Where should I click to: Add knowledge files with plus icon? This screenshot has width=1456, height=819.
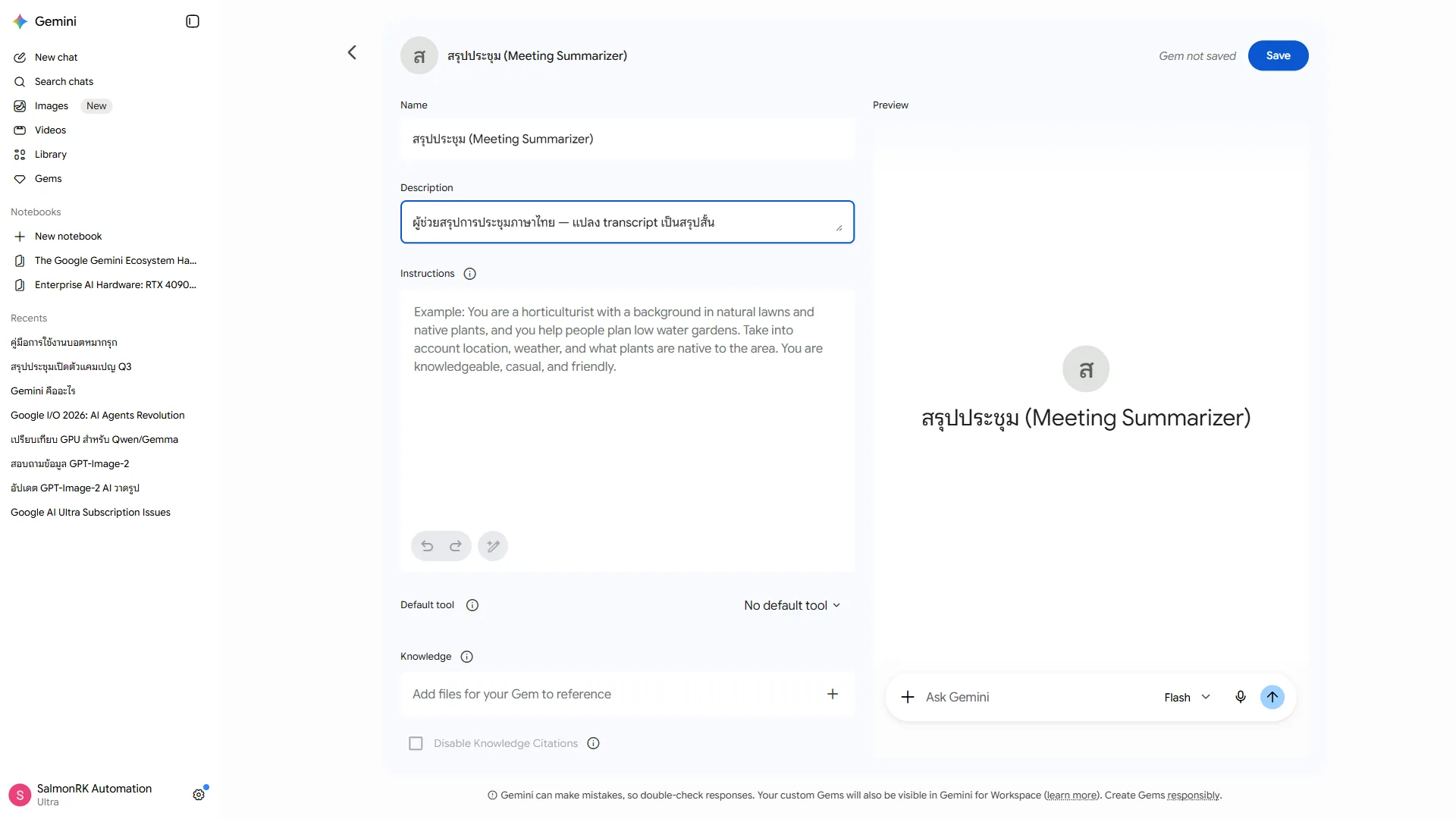(833, 694)
